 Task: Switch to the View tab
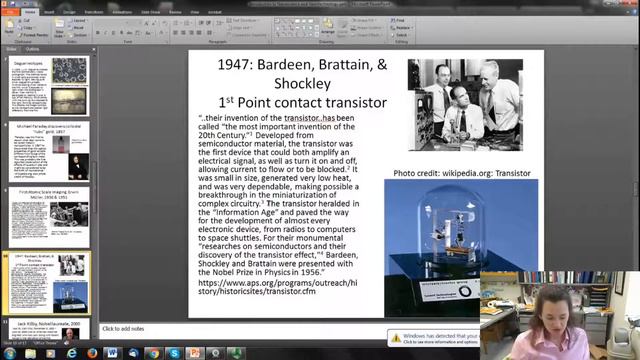(195, 12)
